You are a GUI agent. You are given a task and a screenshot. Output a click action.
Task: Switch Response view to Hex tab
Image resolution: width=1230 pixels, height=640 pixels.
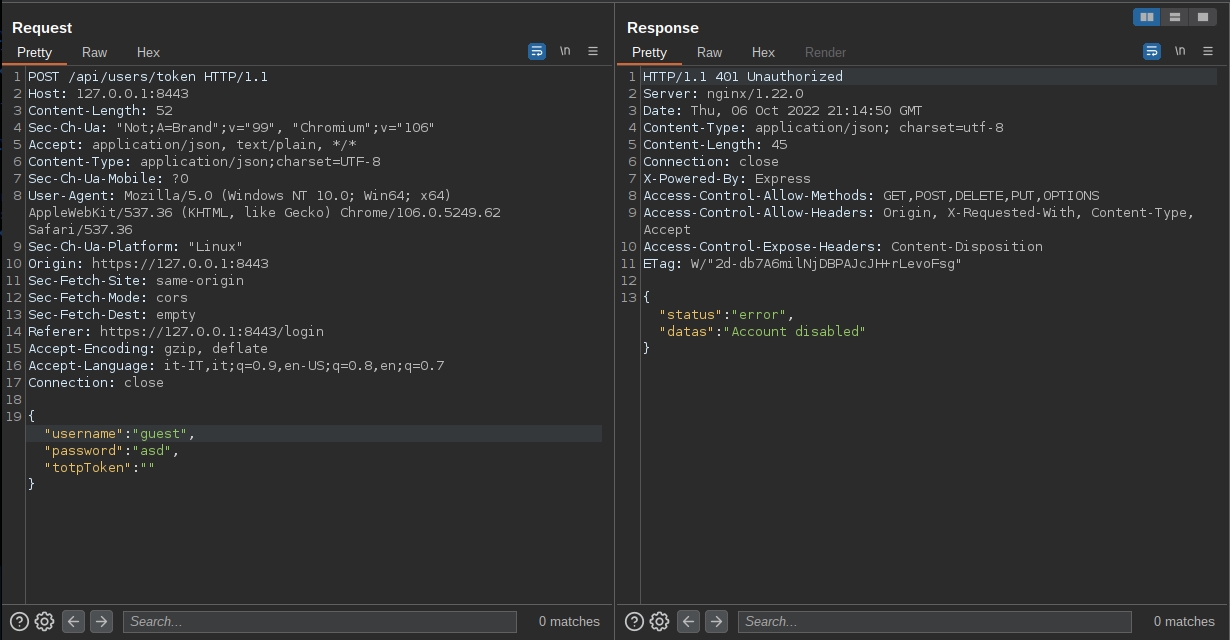[763, 52]
